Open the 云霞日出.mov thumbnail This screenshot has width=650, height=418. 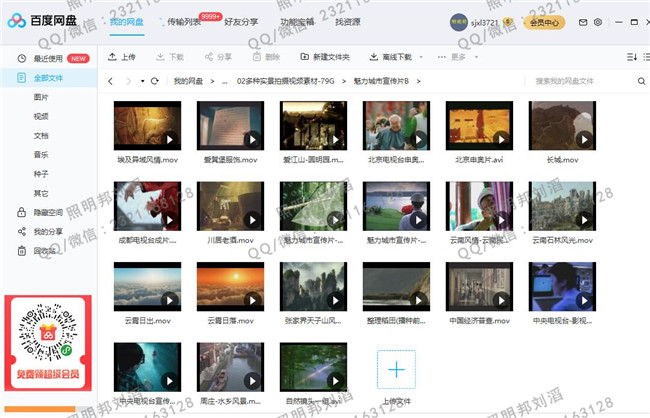tap(147, 287)
